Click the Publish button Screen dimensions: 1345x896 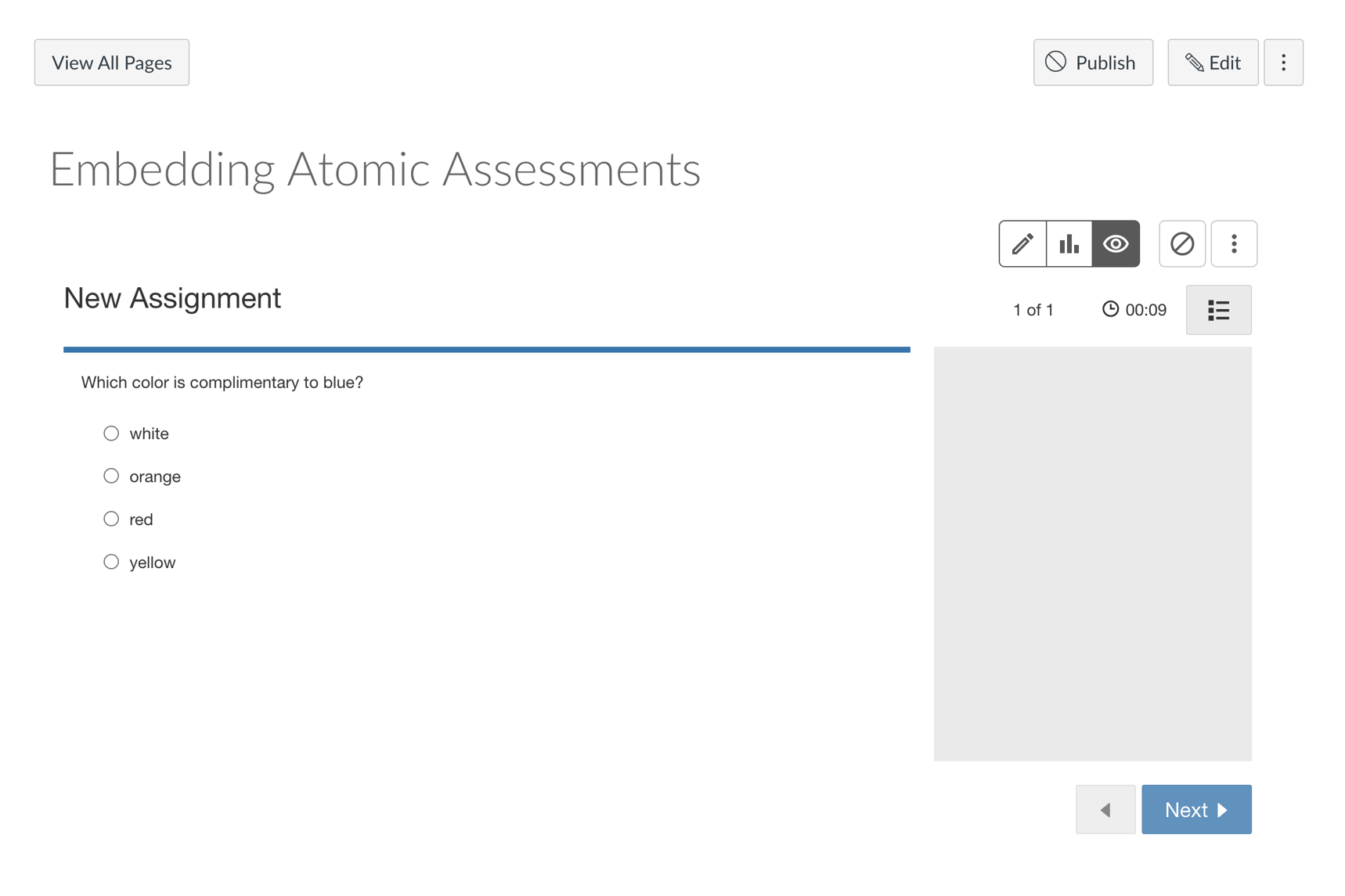(x=1093, y=62)
